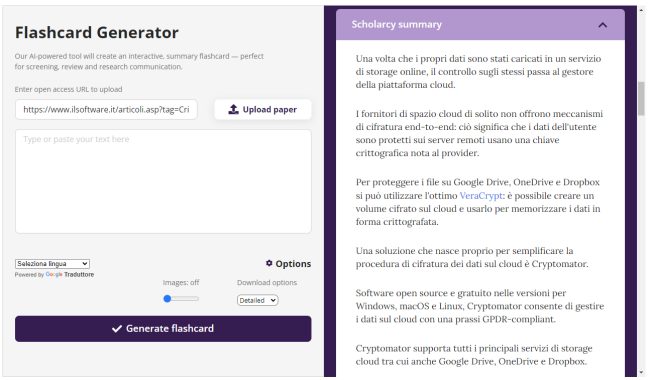Click the upload arrow icon
Viewport: 650px width, 380px height.
[x=233, y=109]
